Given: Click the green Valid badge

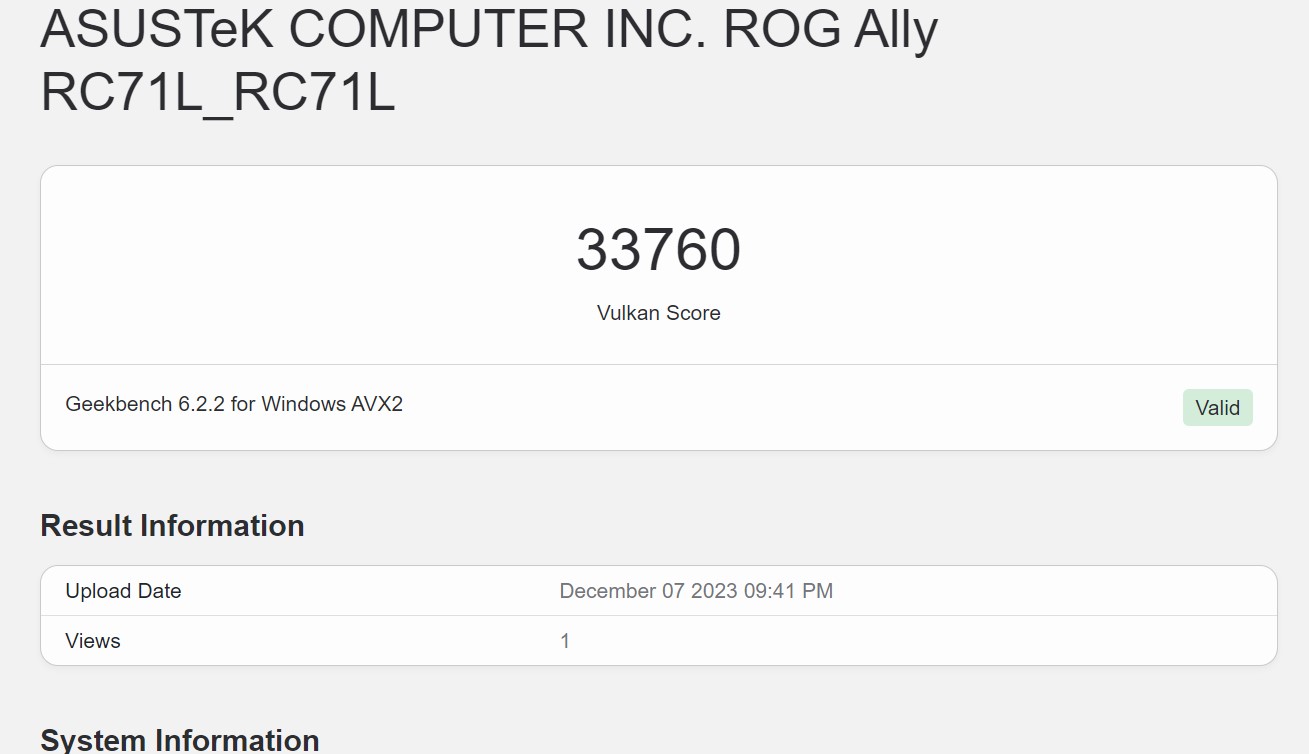Looking at the screenshot, I should click(x=1217, y=408).
